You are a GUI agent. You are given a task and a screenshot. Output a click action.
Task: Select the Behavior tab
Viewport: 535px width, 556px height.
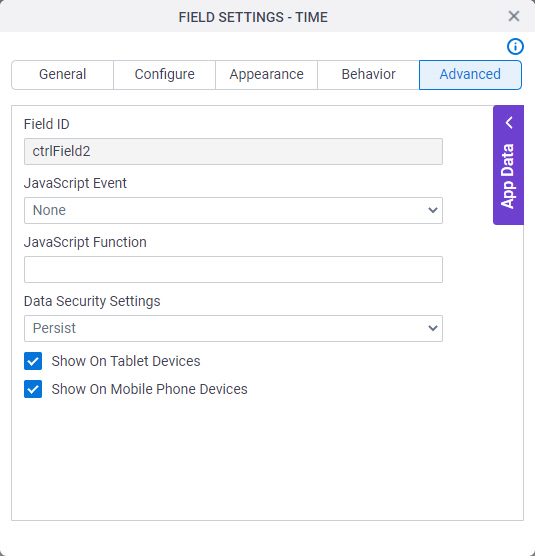(368, 75)
